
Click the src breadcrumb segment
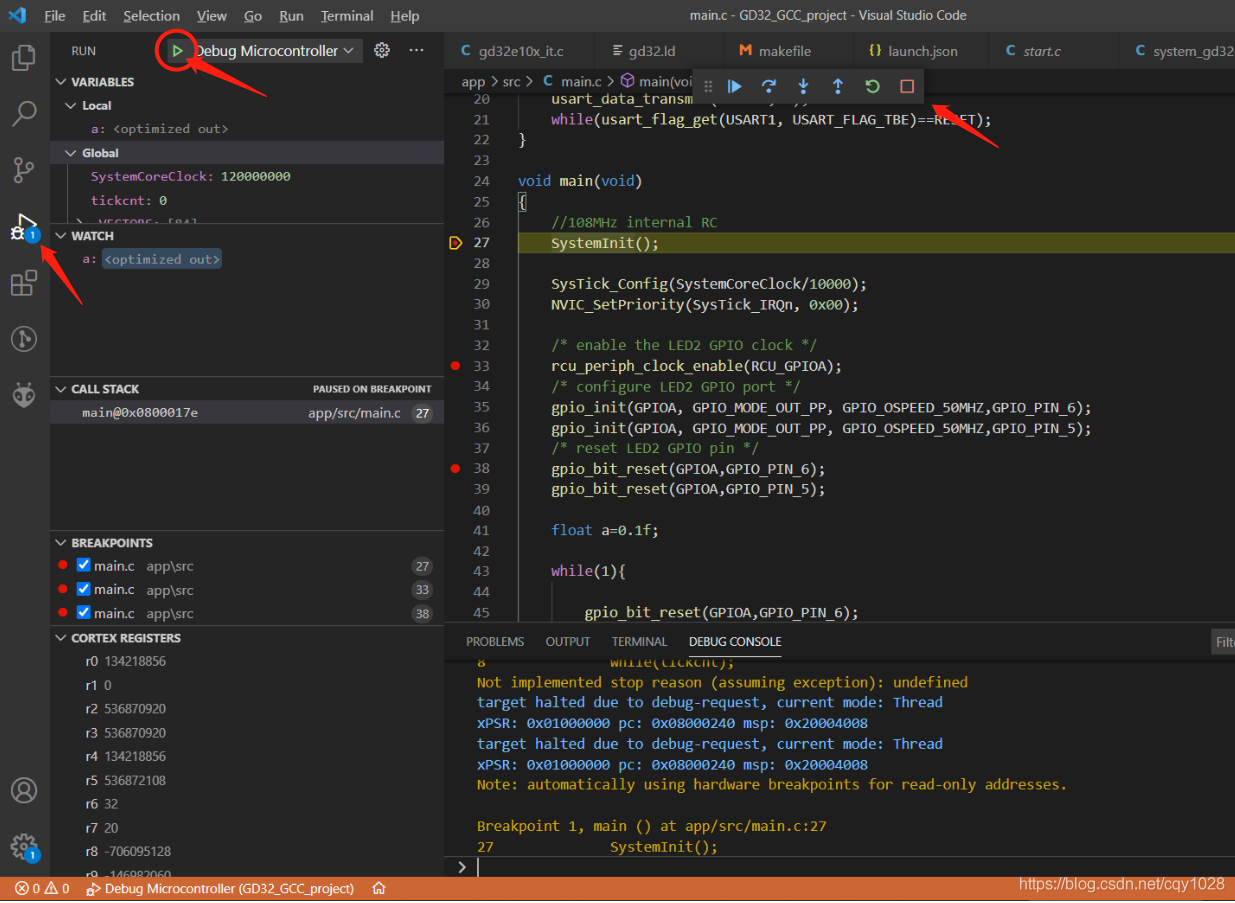pyautogui.click(x=513, y=82)
